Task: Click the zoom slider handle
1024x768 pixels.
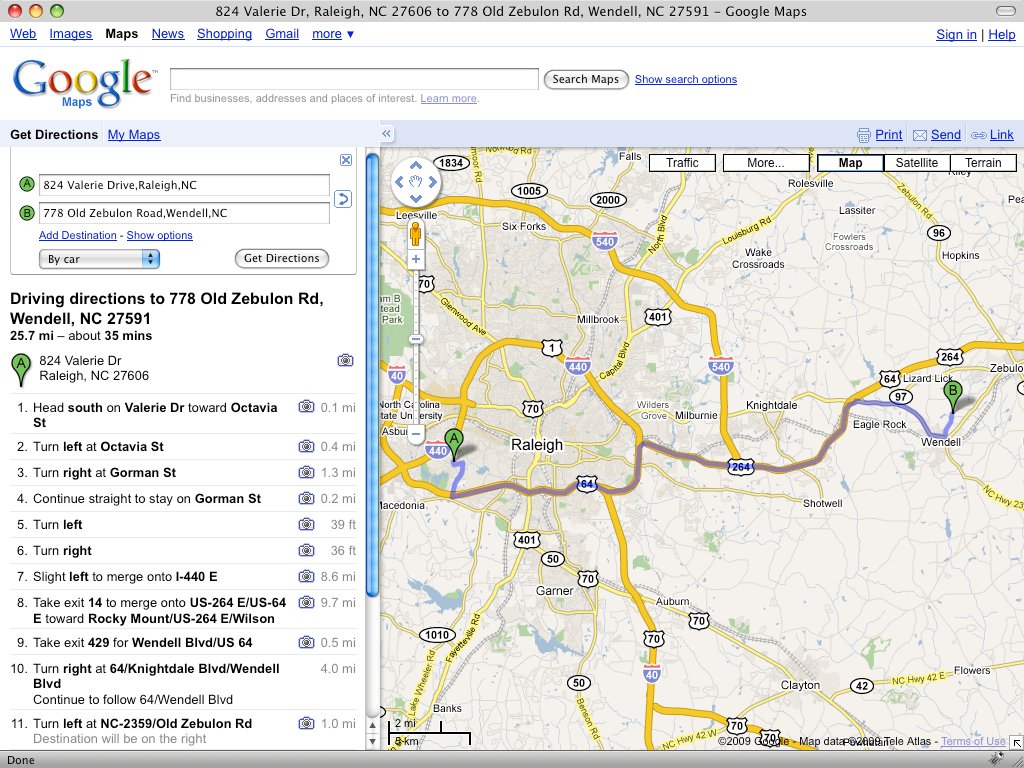Action: (415, 340)
